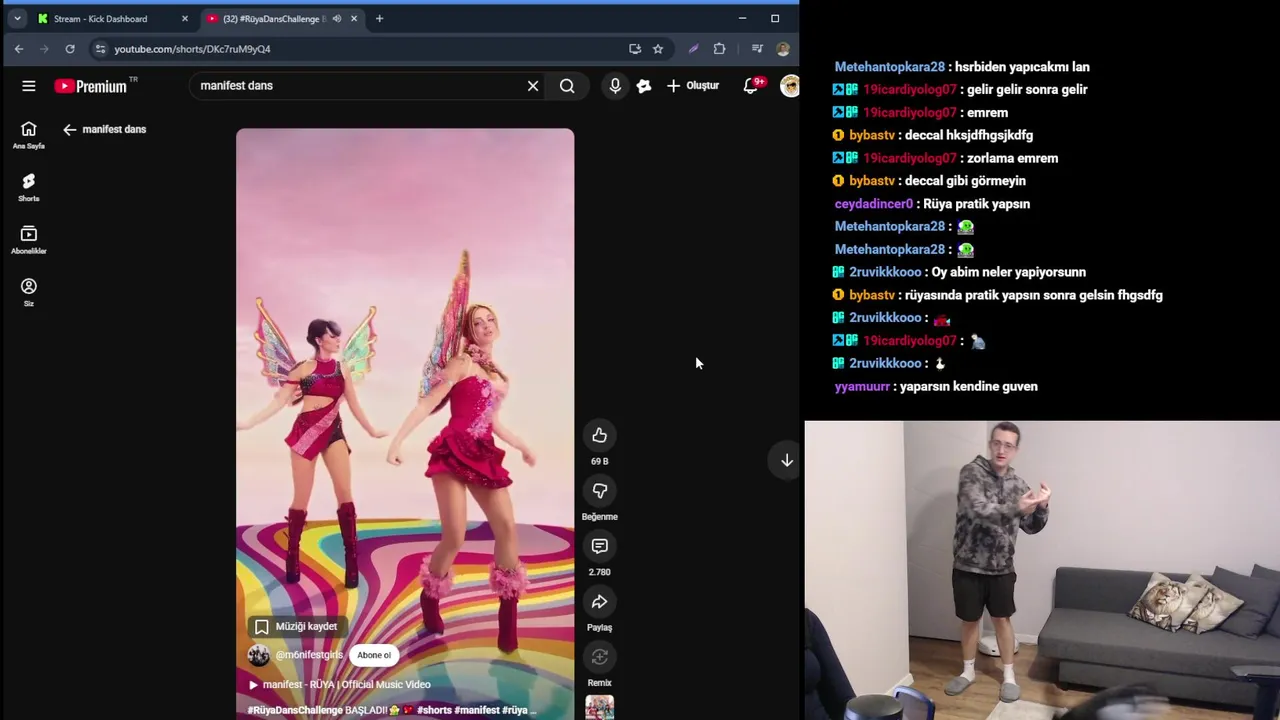Run the search with the magnifier button
This screenshot has height=720, width=1280.
[567, 86]
